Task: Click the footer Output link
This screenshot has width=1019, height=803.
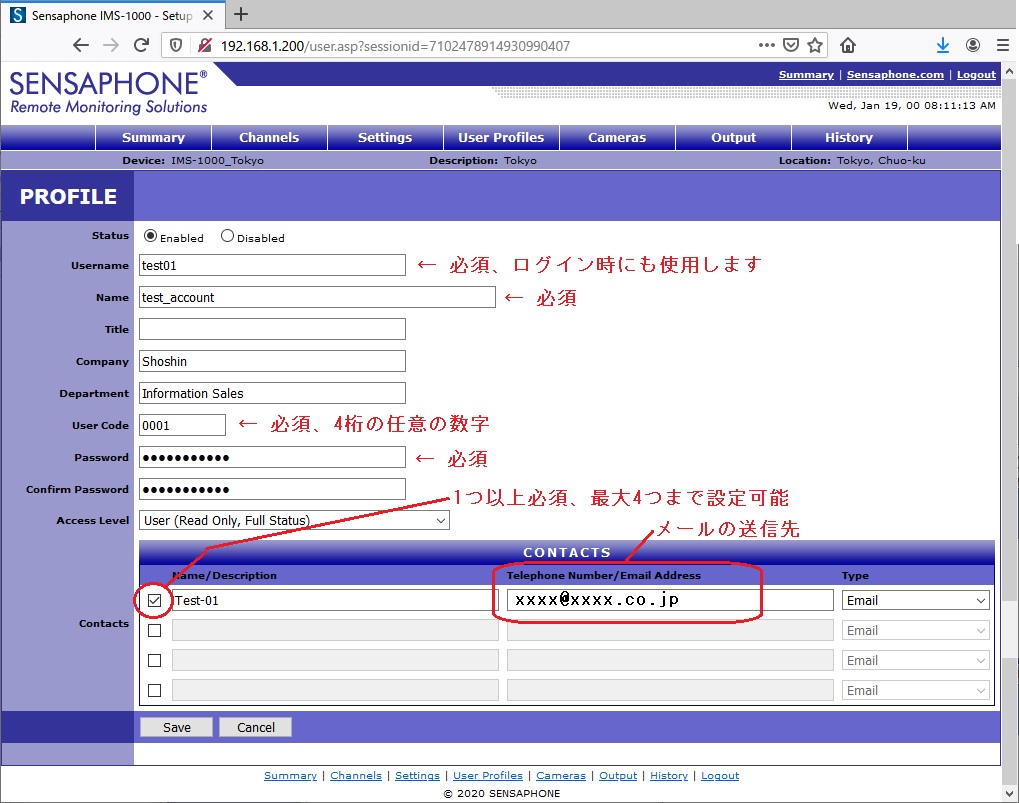Action: point(618,776)
